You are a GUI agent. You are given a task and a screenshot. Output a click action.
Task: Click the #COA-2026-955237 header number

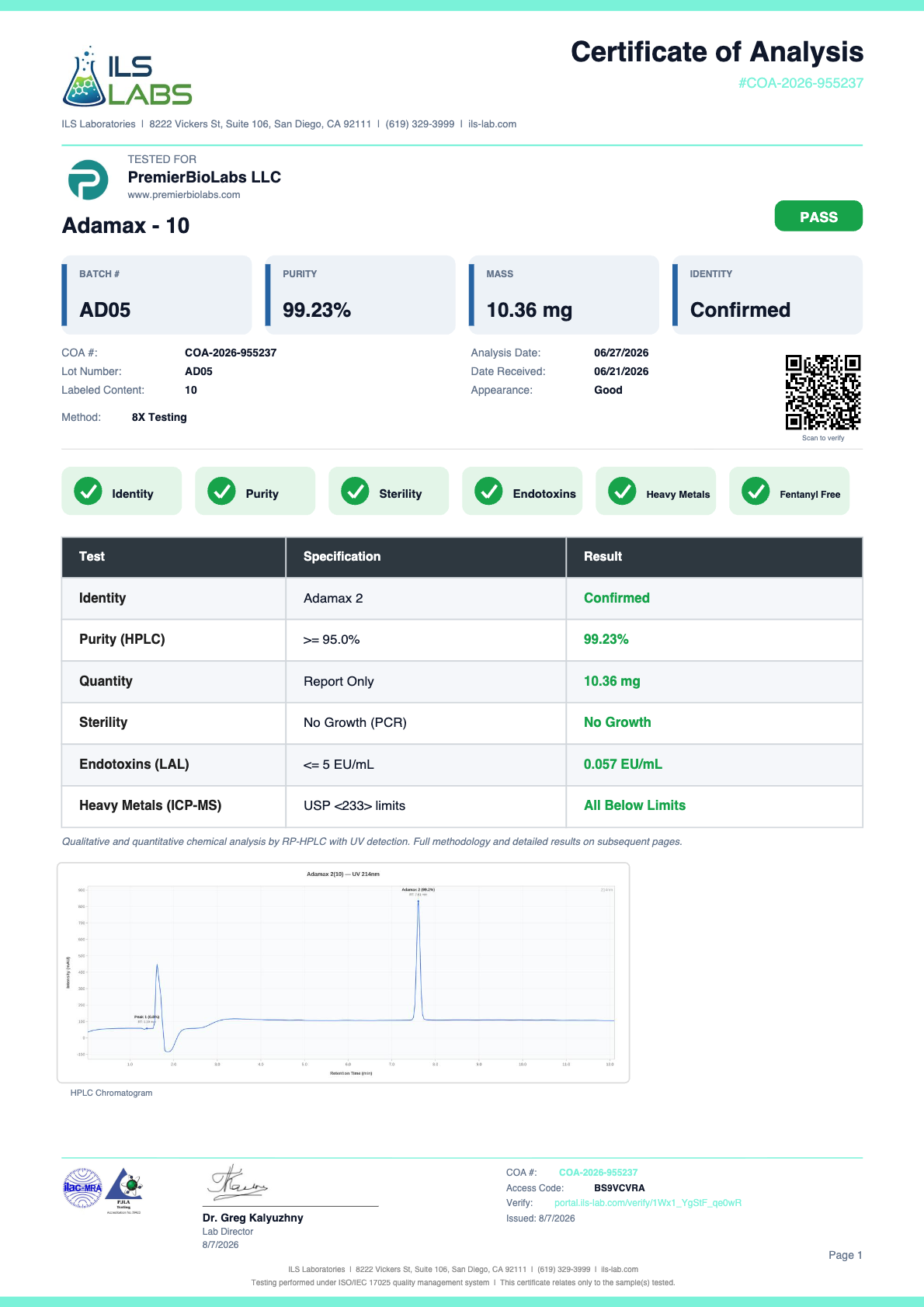pyautogui.click(x=801, y=83)
